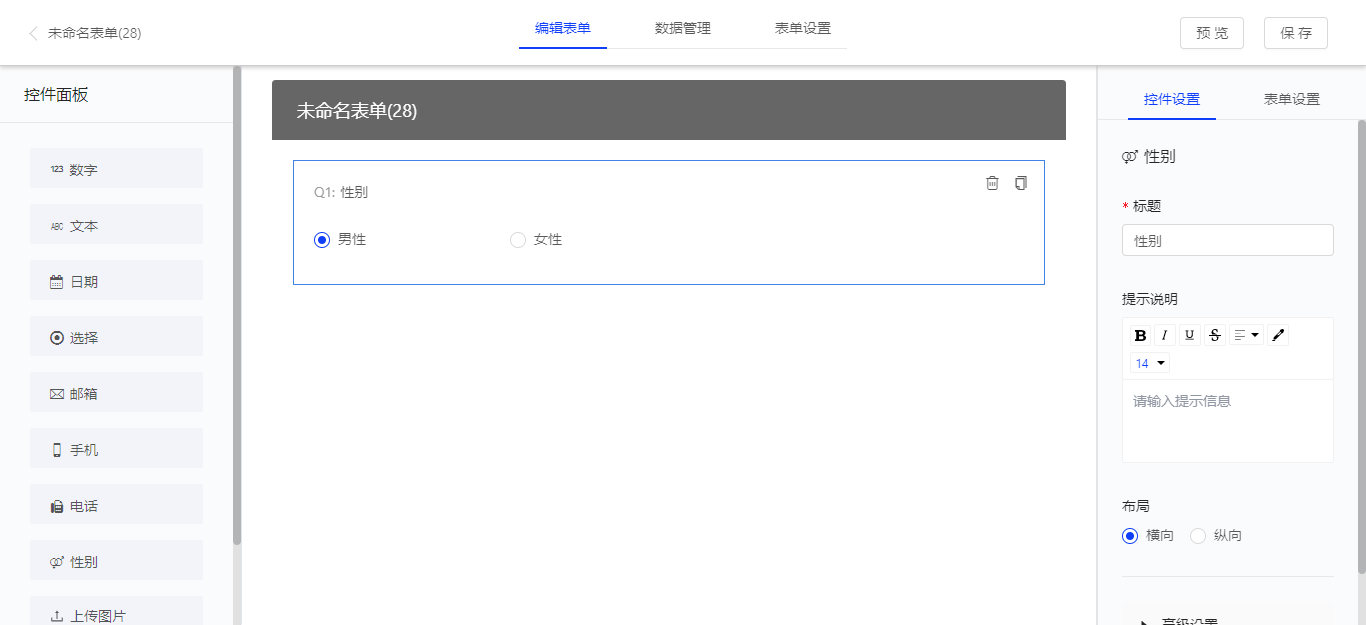This screenshot has width=1366, height=625.
Task: Switch to 编辑表单 tab
Action: click(563, 28)
